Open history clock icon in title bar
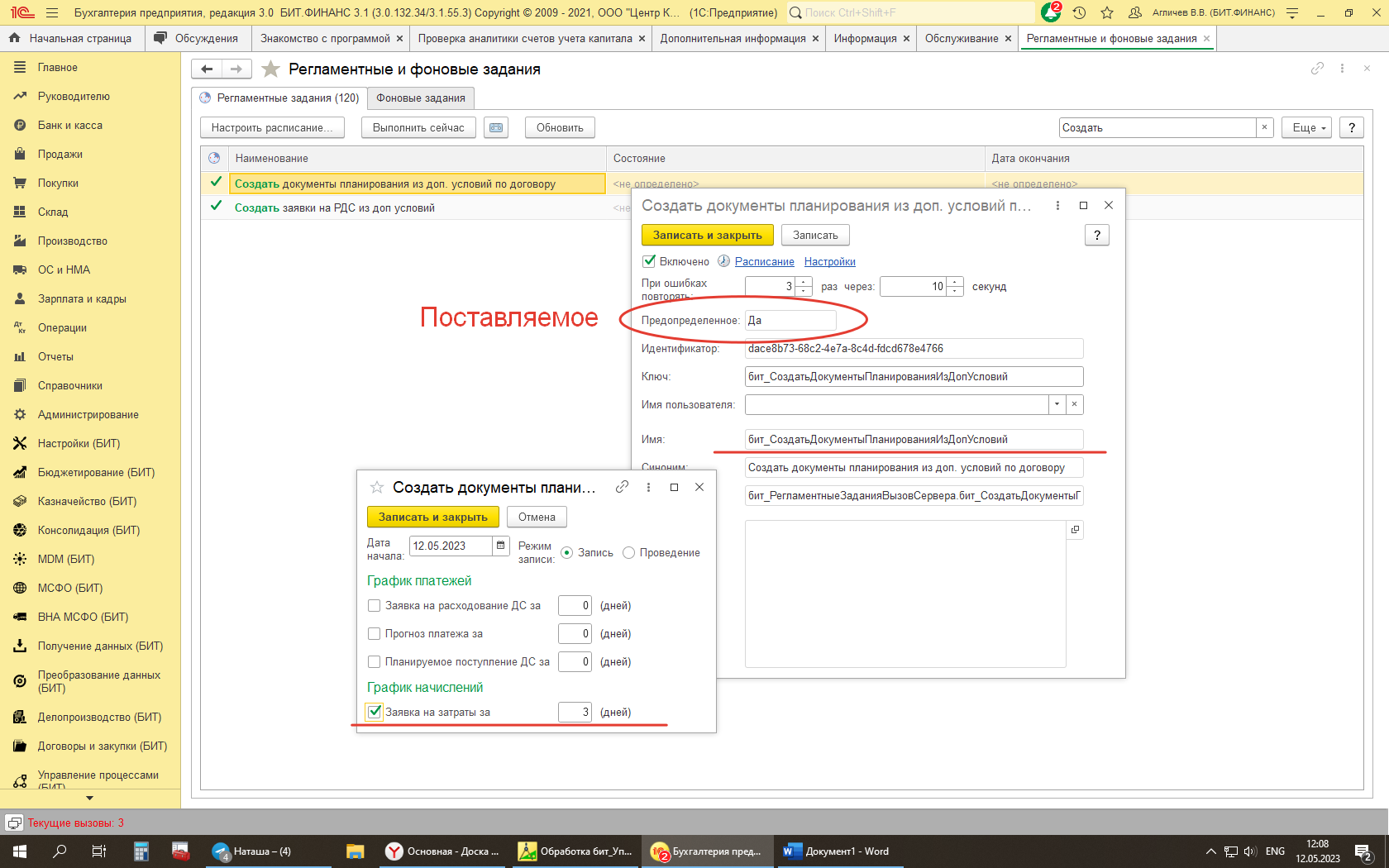The image size is (1389, 868). 1080,12
